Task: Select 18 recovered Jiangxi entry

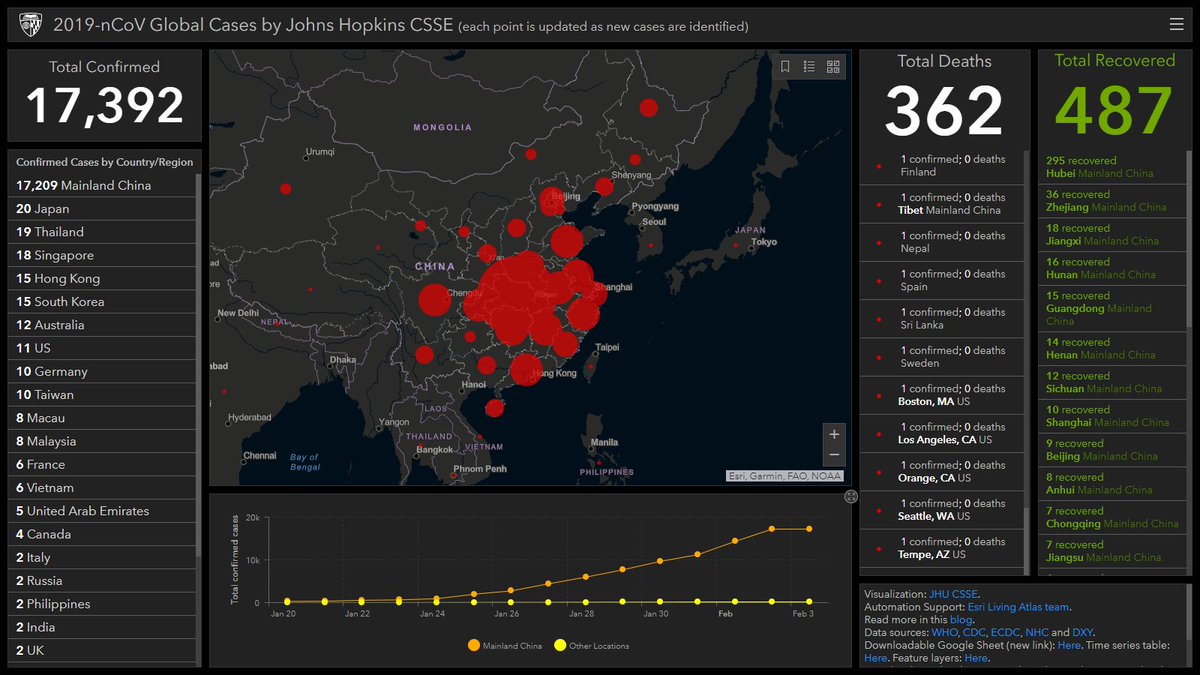Action: click(1112, 235)
